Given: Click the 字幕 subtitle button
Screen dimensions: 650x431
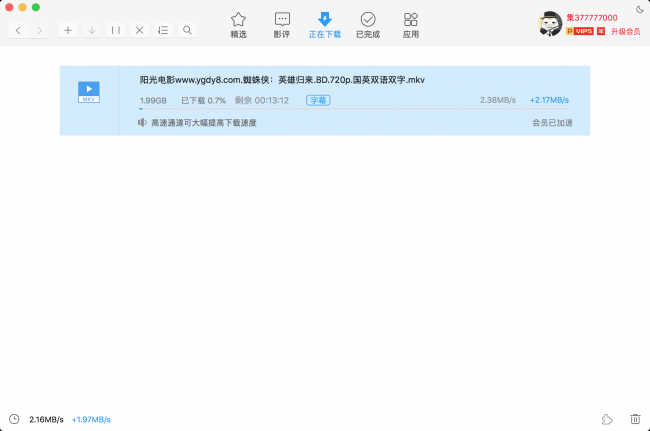Looking at the screenshot, I should click(x=318, y=100).
